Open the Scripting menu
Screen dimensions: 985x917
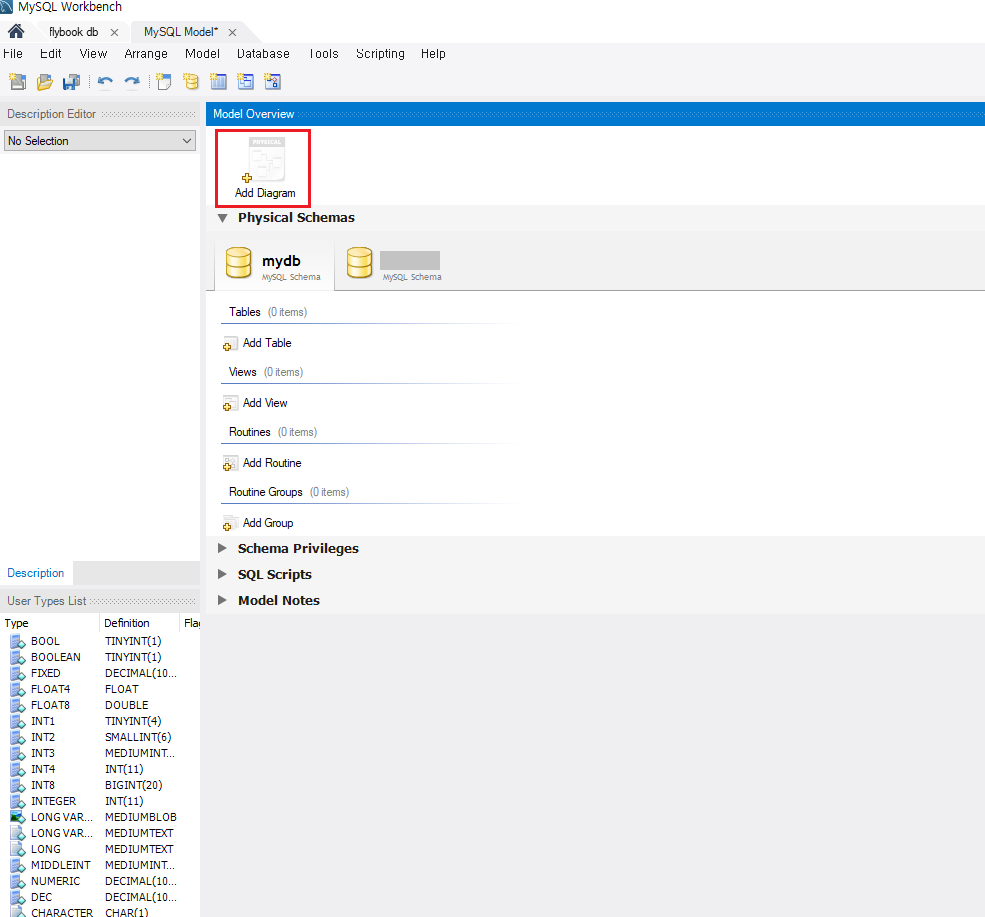tap(380, 53)
